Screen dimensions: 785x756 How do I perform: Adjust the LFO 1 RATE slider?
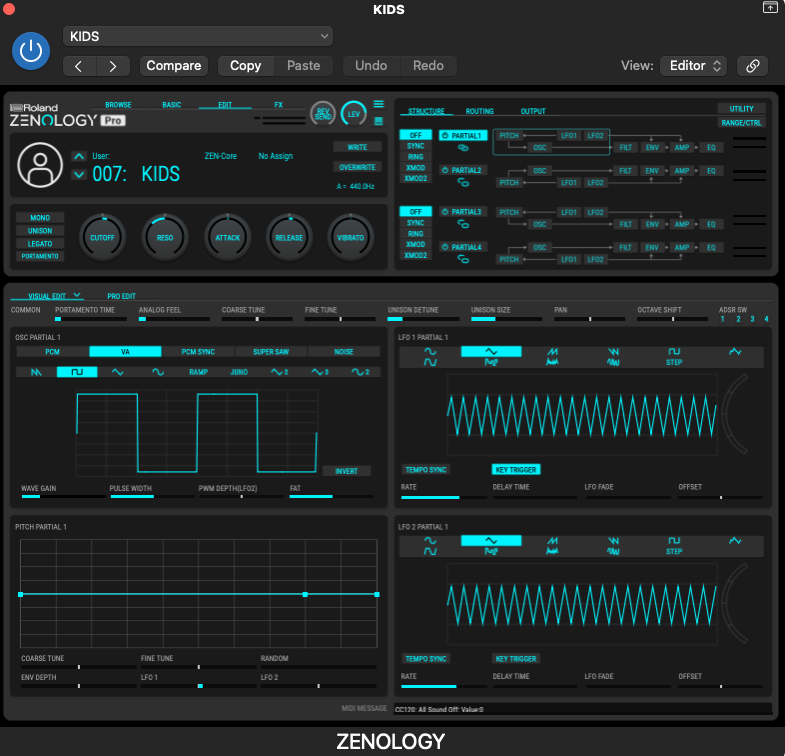point(444,498)
